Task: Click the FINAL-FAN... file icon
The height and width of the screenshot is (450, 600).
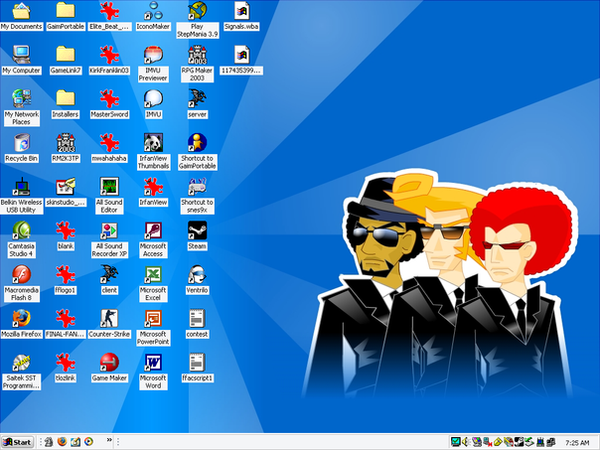Action: point(65,319)
